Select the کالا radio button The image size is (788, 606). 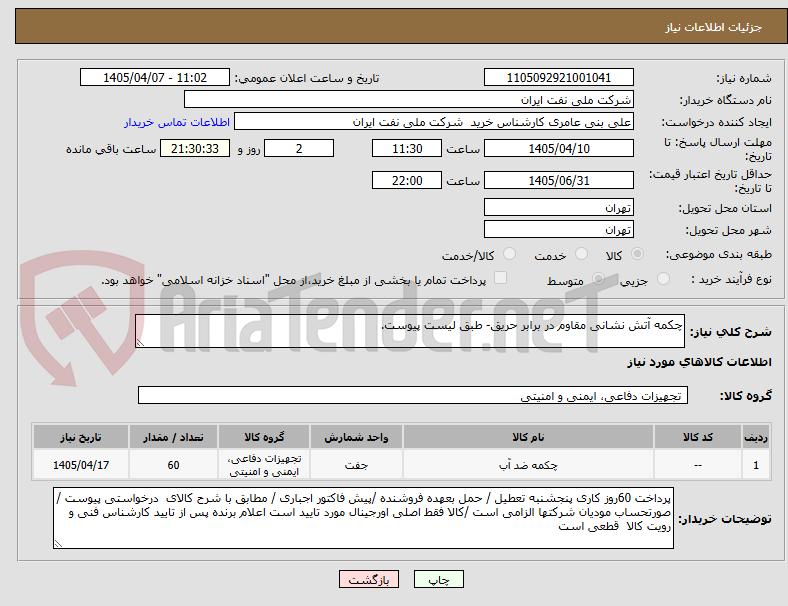pos(637,254)
